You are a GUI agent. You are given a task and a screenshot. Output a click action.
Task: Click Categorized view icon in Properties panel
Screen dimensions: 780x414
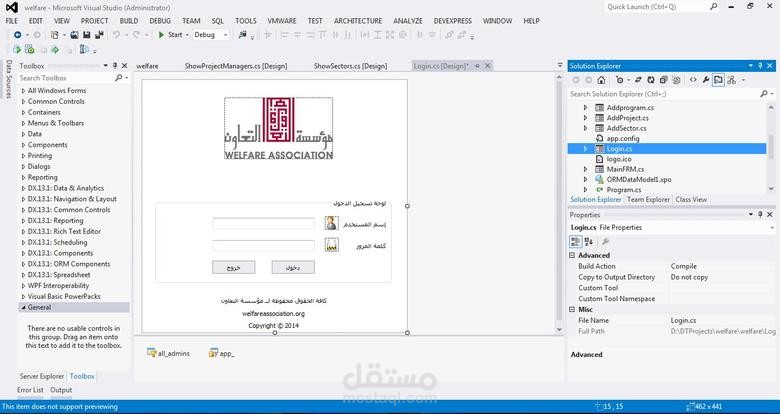click(x=576, y=242)
